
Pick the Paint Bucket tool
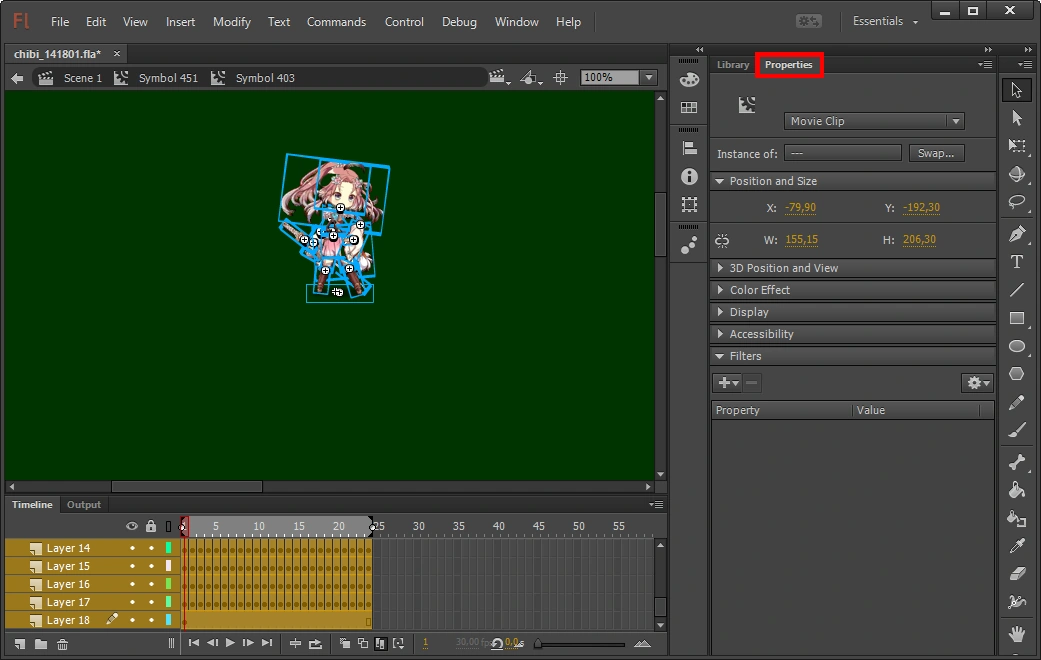coord(1017,490)
